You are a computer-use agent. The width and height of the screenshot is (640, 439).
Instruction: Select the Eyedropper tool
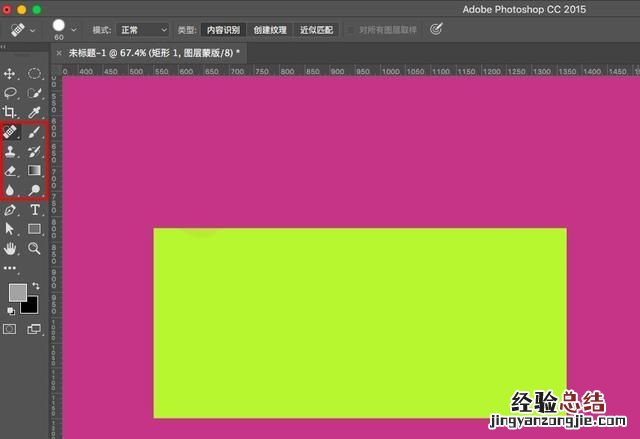[x=34, y=112]
